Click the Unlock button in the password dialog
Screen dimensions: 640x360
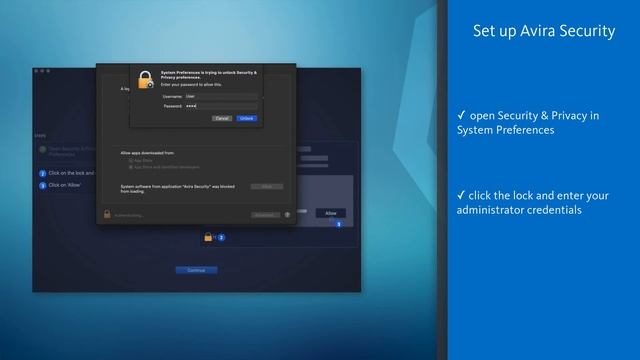(x=247, y=118)
